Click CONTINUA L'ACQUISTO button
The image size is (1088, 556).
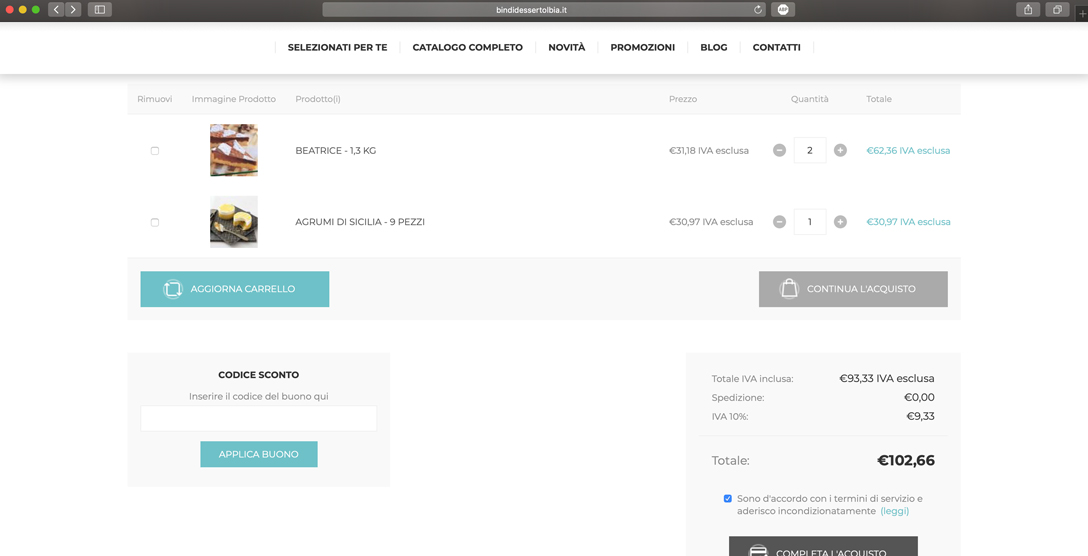[853, 289]
